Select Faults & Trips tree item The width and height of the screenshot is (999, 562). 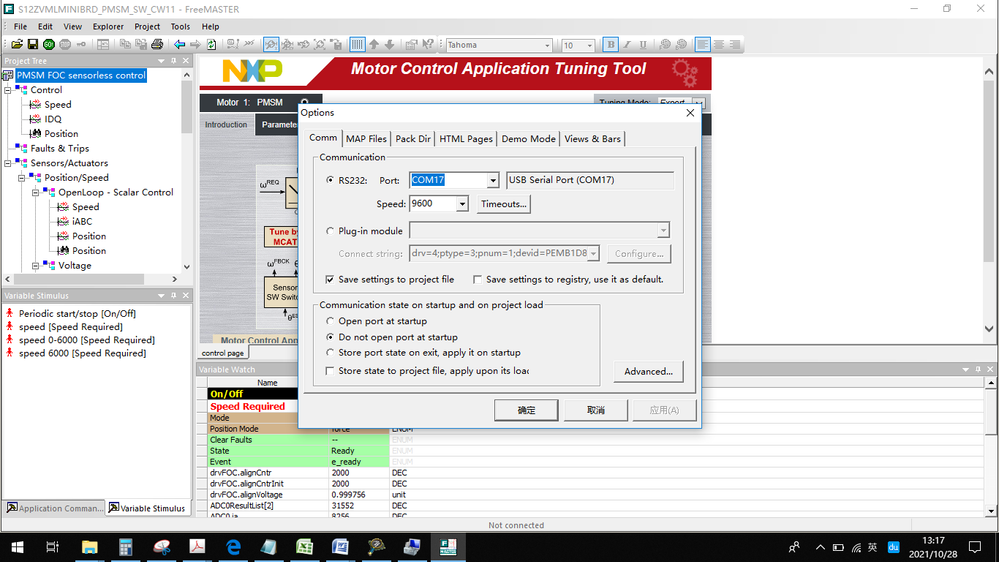coord(60,148)
